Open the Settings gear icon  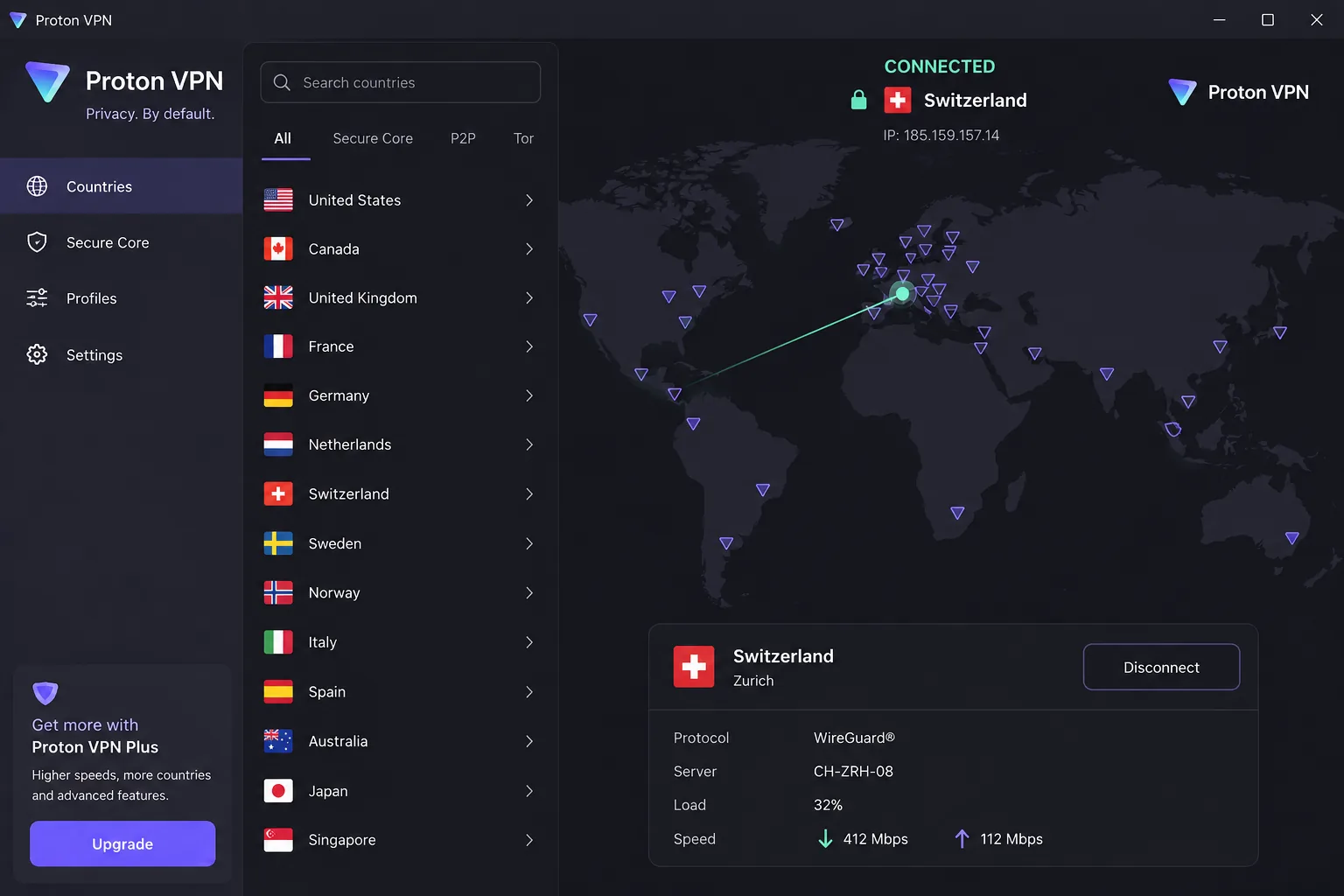[x=37, y=354]
